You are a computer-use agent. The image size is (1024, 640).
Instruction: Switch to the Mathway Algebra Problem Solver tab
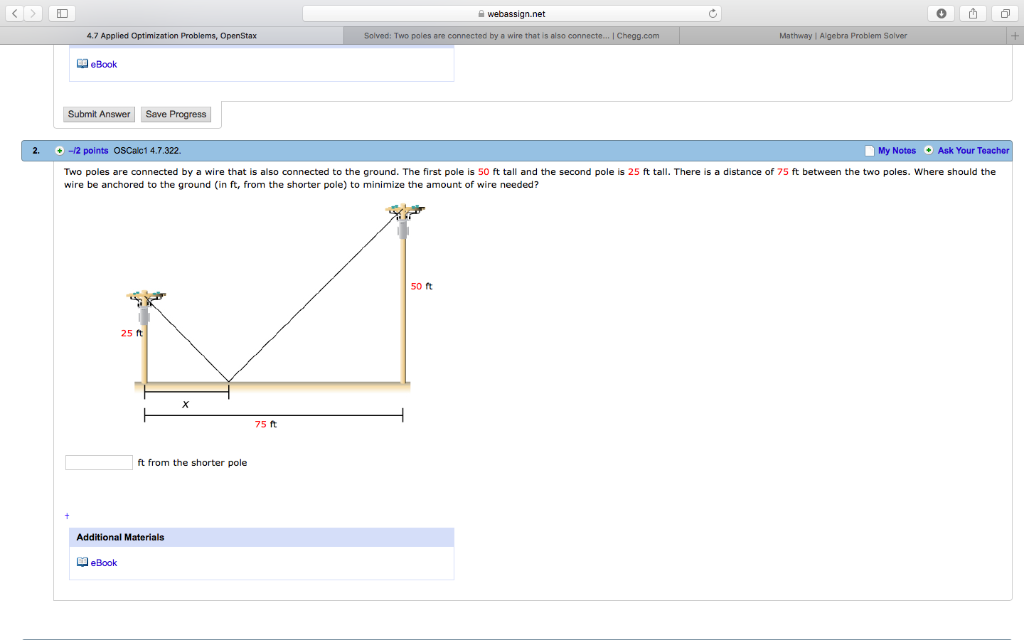[x=847, y=35]
